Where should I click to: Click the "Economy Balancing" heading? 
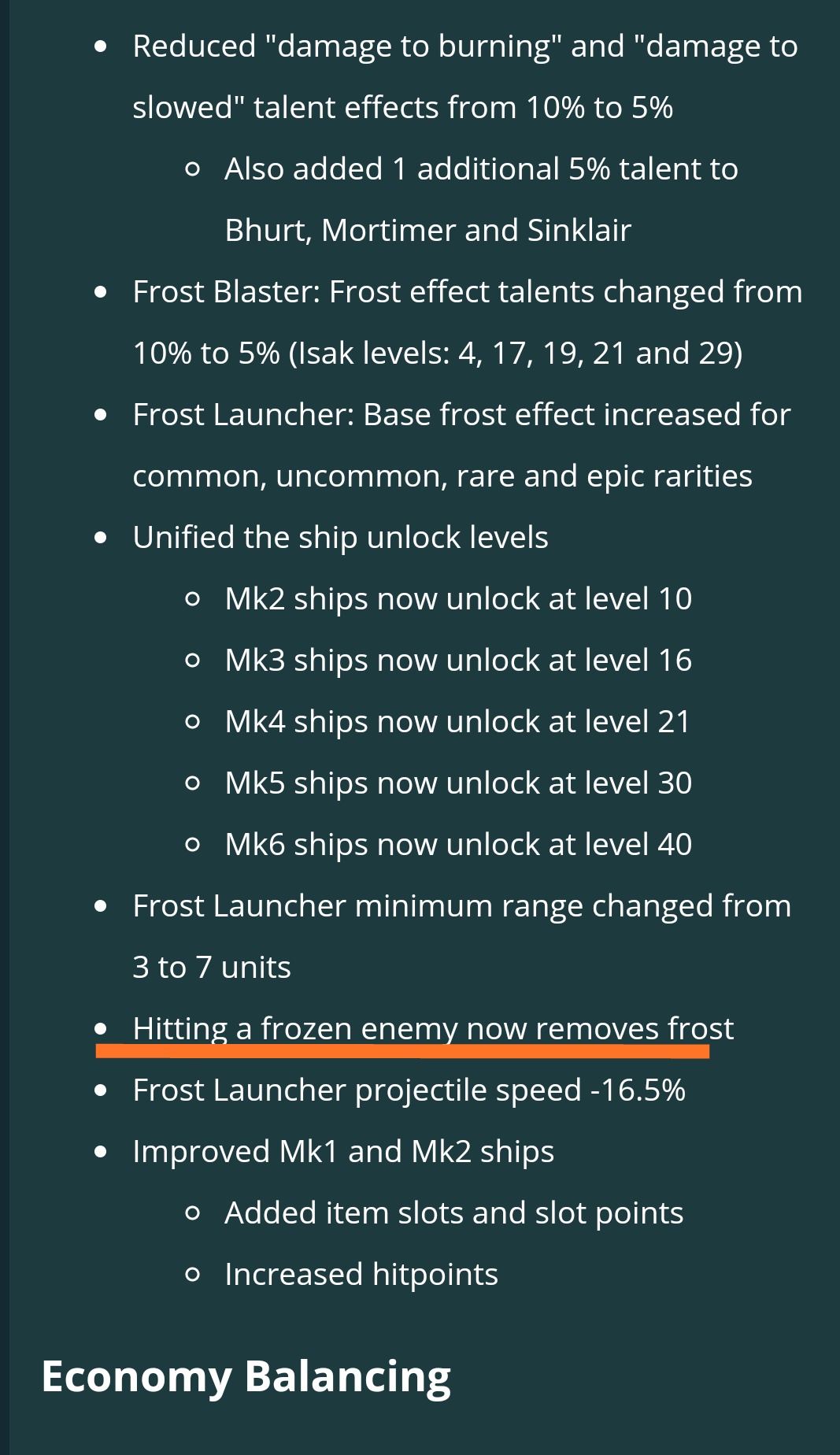(246, 1376)
